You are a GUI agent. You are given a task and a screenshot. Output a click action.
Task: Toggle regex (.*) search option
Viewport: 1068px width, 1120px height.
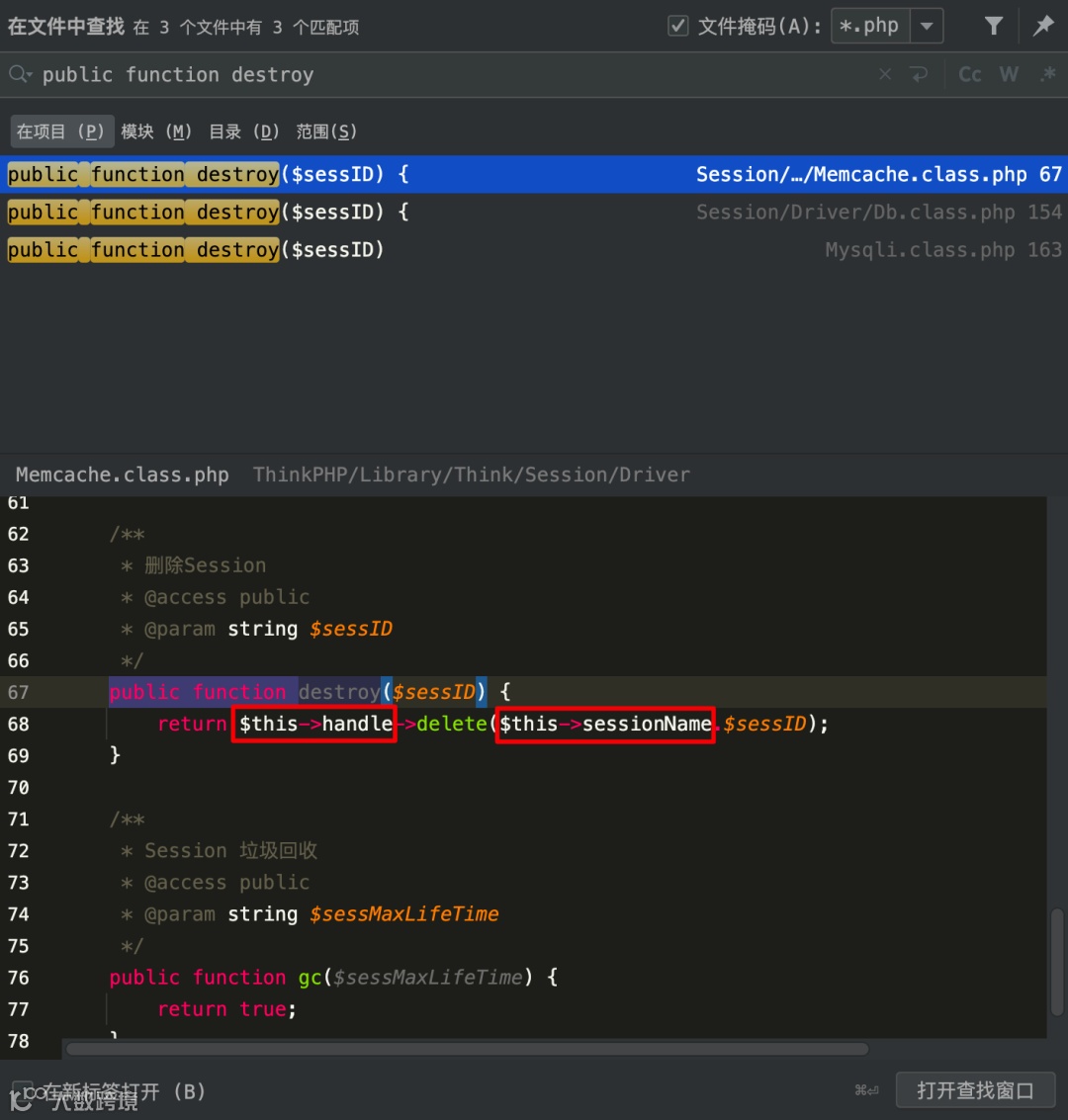point(1047,73)
